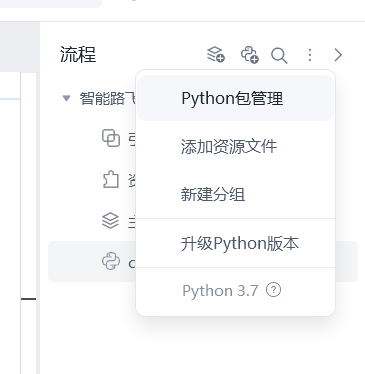Click the add Python module icon

pyautogui.click(x=250, y=54)
